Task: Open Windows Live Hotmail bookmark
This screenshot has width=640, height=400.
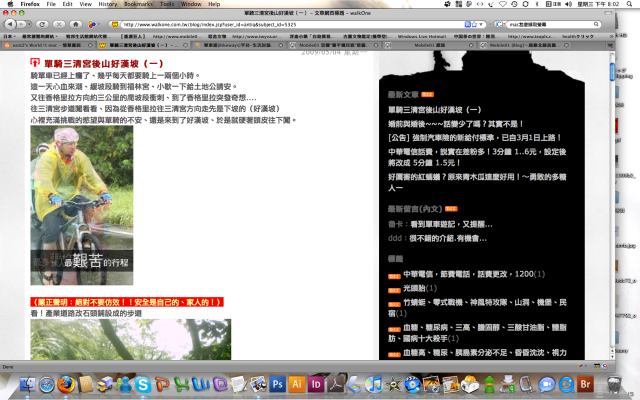Action: pos(422,37)
